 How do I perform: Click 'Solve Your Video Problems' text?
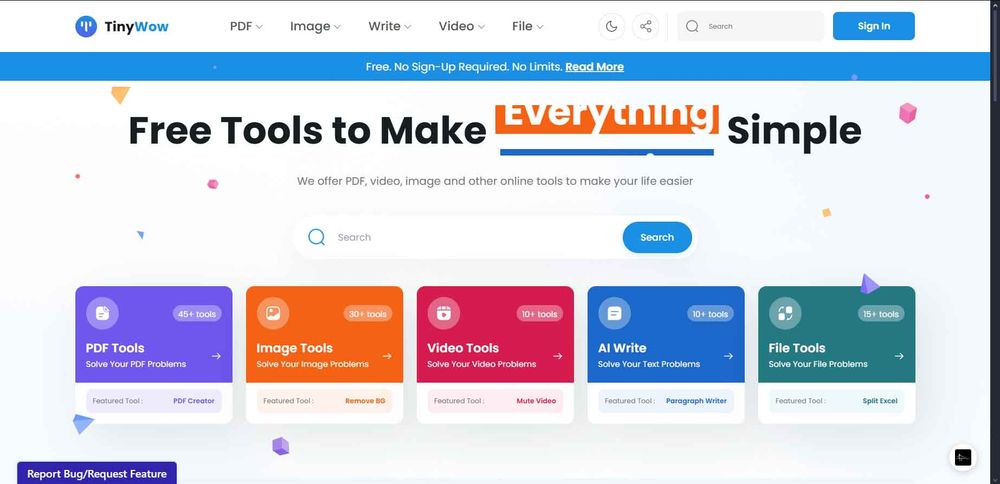click(x=482, y=364)
